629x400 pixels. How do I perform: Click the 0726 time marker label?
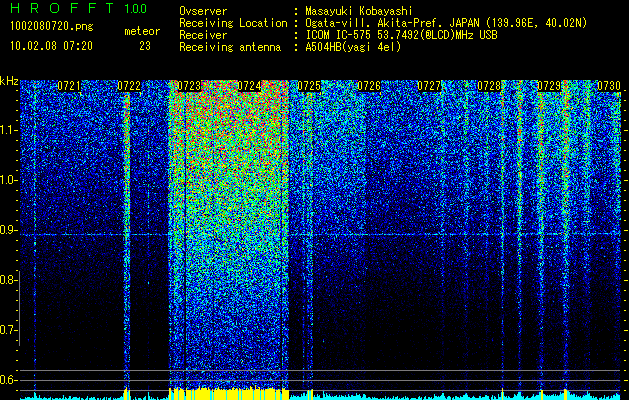point(369,86)
